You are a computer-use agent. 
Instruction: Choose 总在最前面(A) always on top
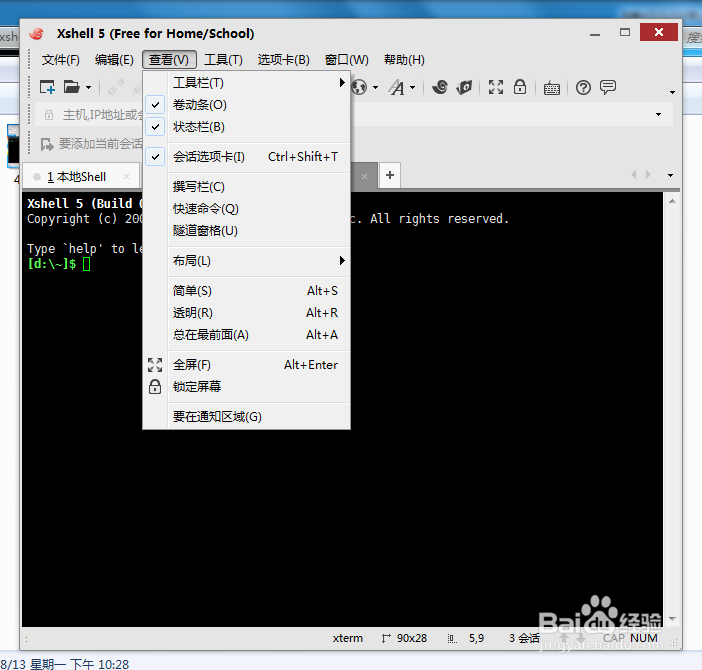(247, 334)
